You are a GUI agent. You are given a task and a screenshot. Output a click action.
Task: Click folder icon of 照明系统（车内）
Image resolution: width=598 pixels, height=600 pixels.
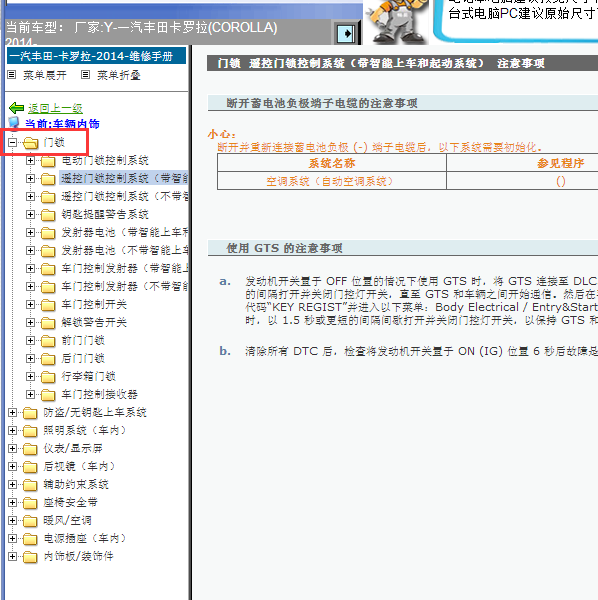(30, 431)
